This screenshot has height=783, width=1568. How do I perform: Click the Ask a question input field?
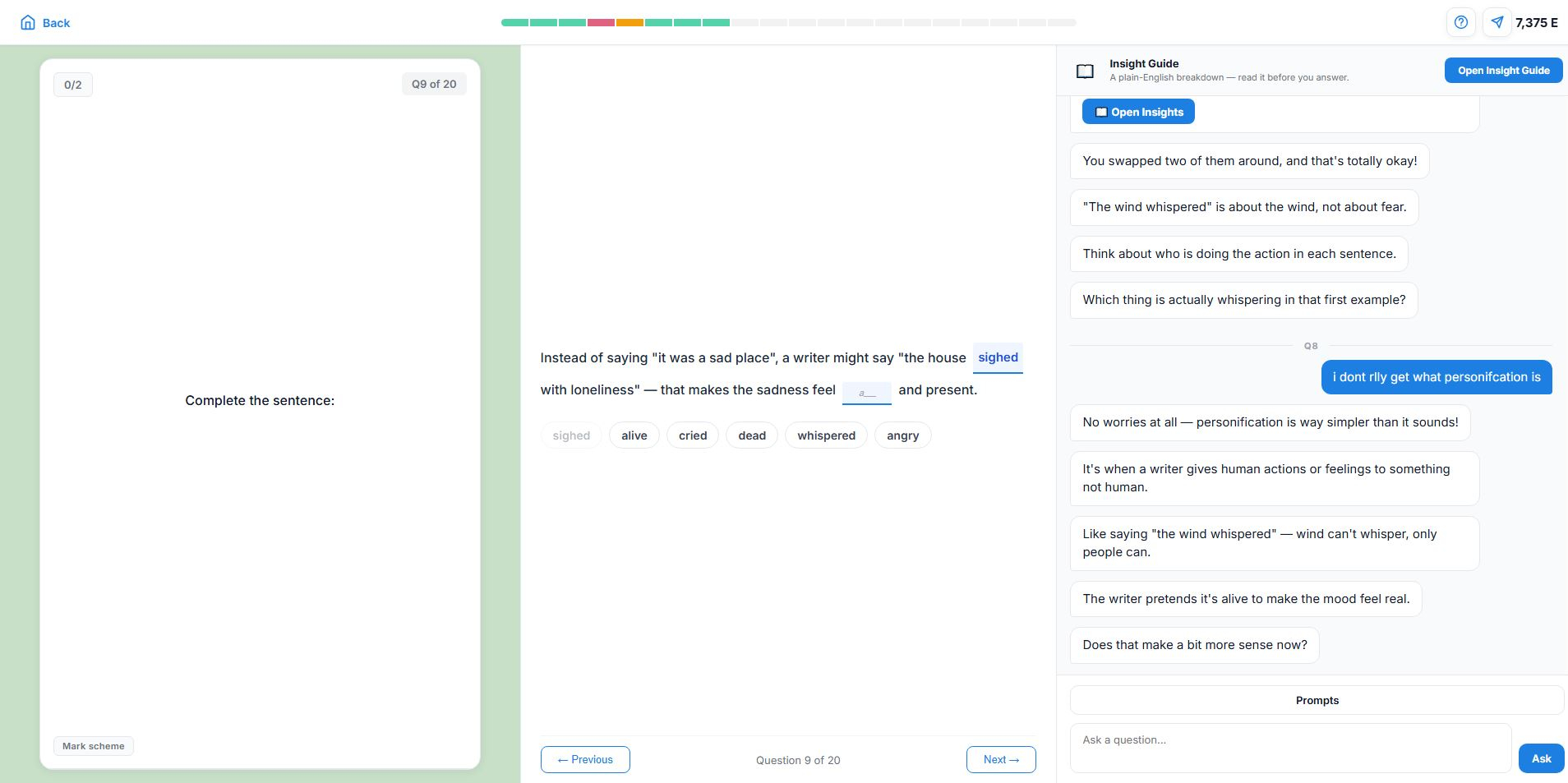[1290, 748]
